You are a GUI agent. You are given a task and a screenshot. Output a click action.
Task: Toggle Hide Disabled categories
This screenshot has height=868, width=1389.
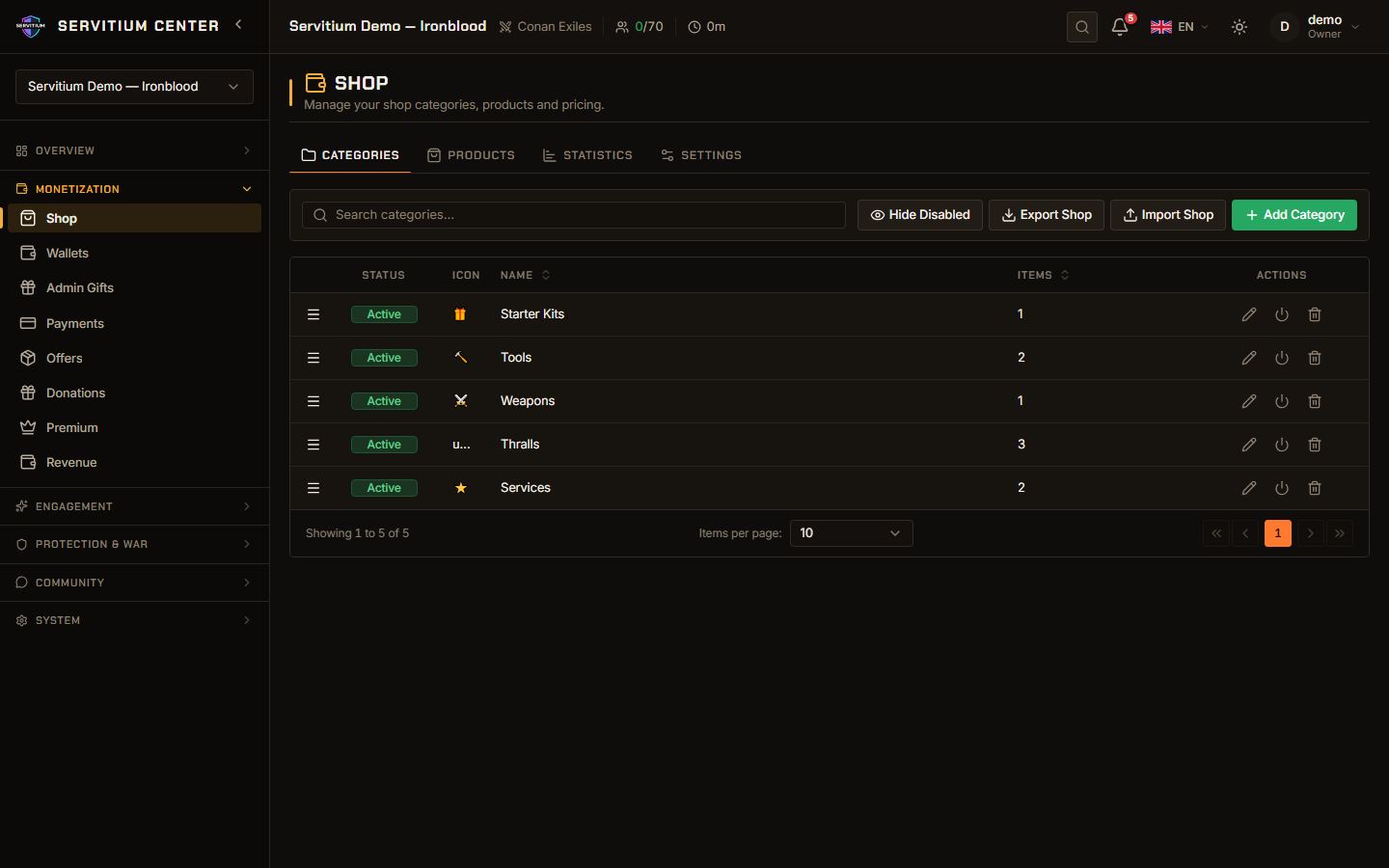point(920,215)
